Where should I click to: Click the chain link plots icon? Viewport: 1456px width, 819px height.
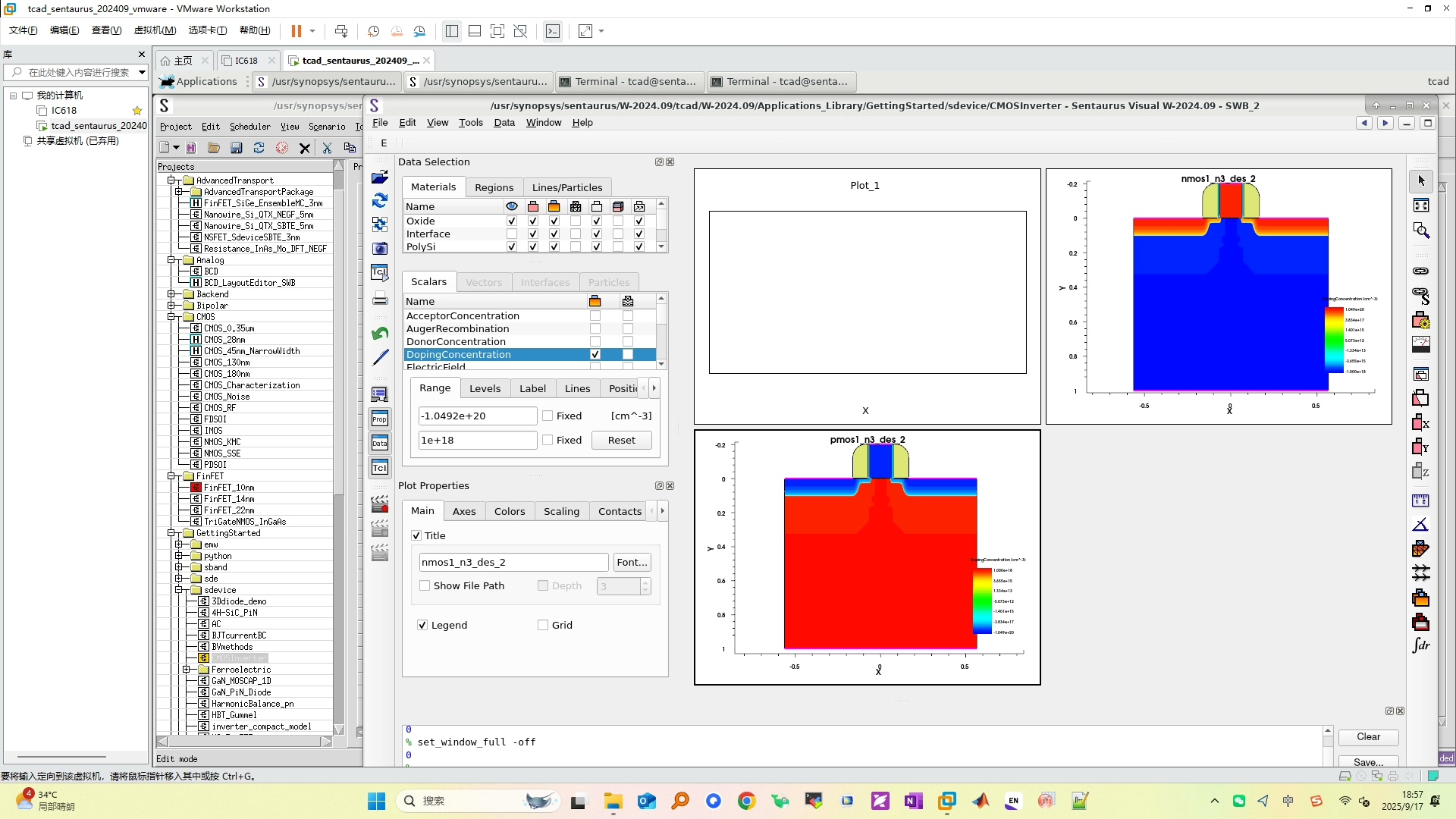point(1421,271)
